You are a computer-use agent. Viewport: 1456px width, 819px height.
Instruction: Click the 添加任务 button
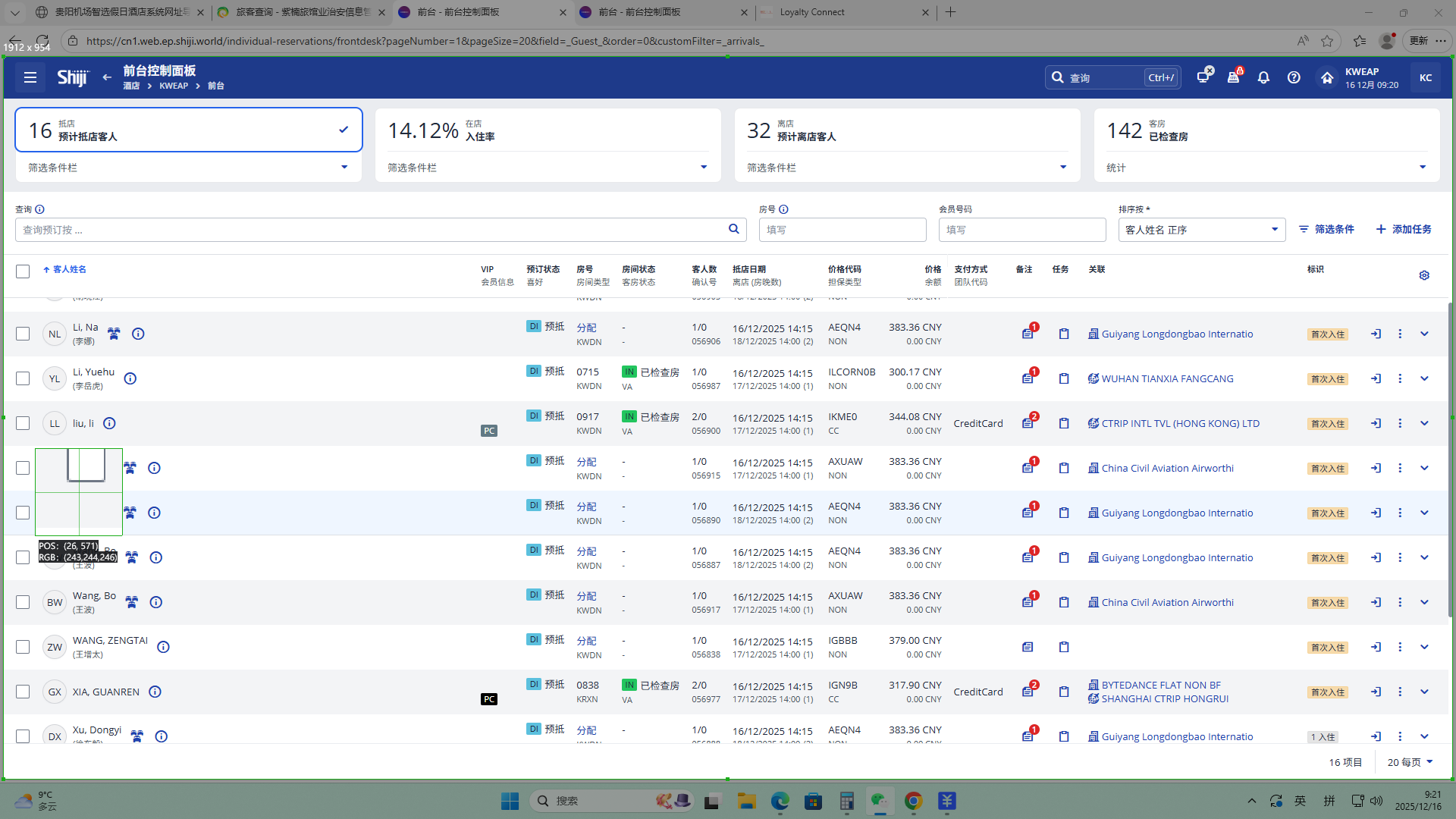point(1404,229)
